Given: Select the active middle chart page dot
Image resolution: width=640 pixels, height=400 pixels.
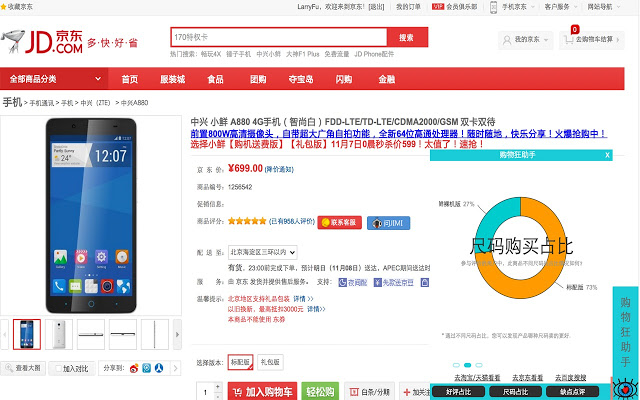Looking at the screenshot, I should (468, 365).
